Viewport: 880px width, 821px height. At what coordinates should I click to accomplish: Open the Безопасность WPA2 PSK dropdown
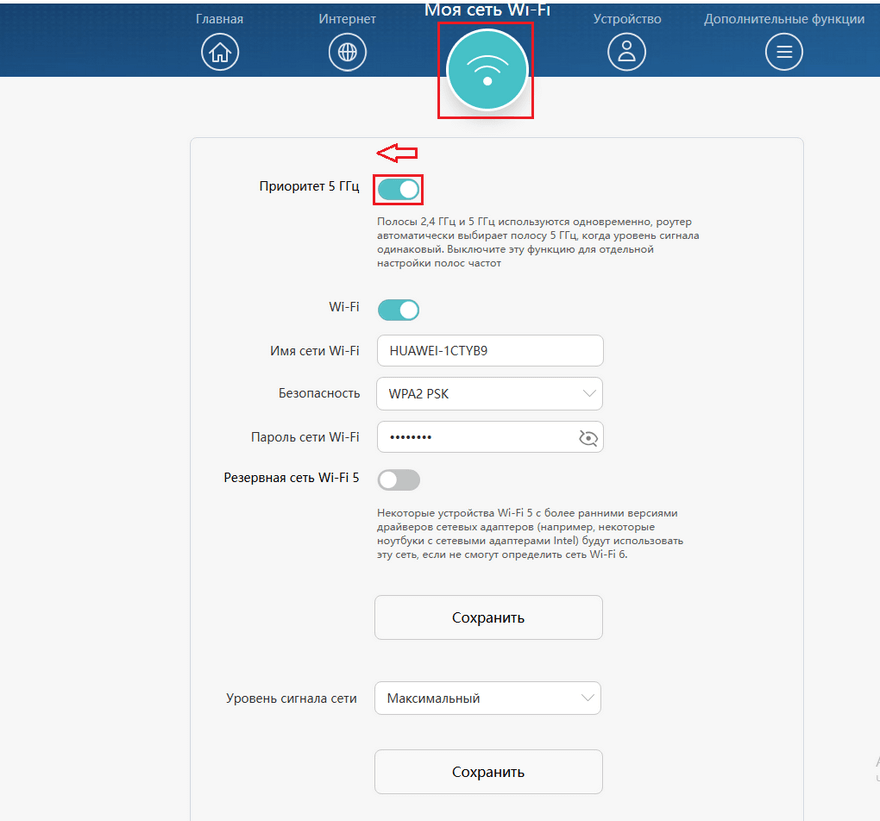click(x=489, y=394)
